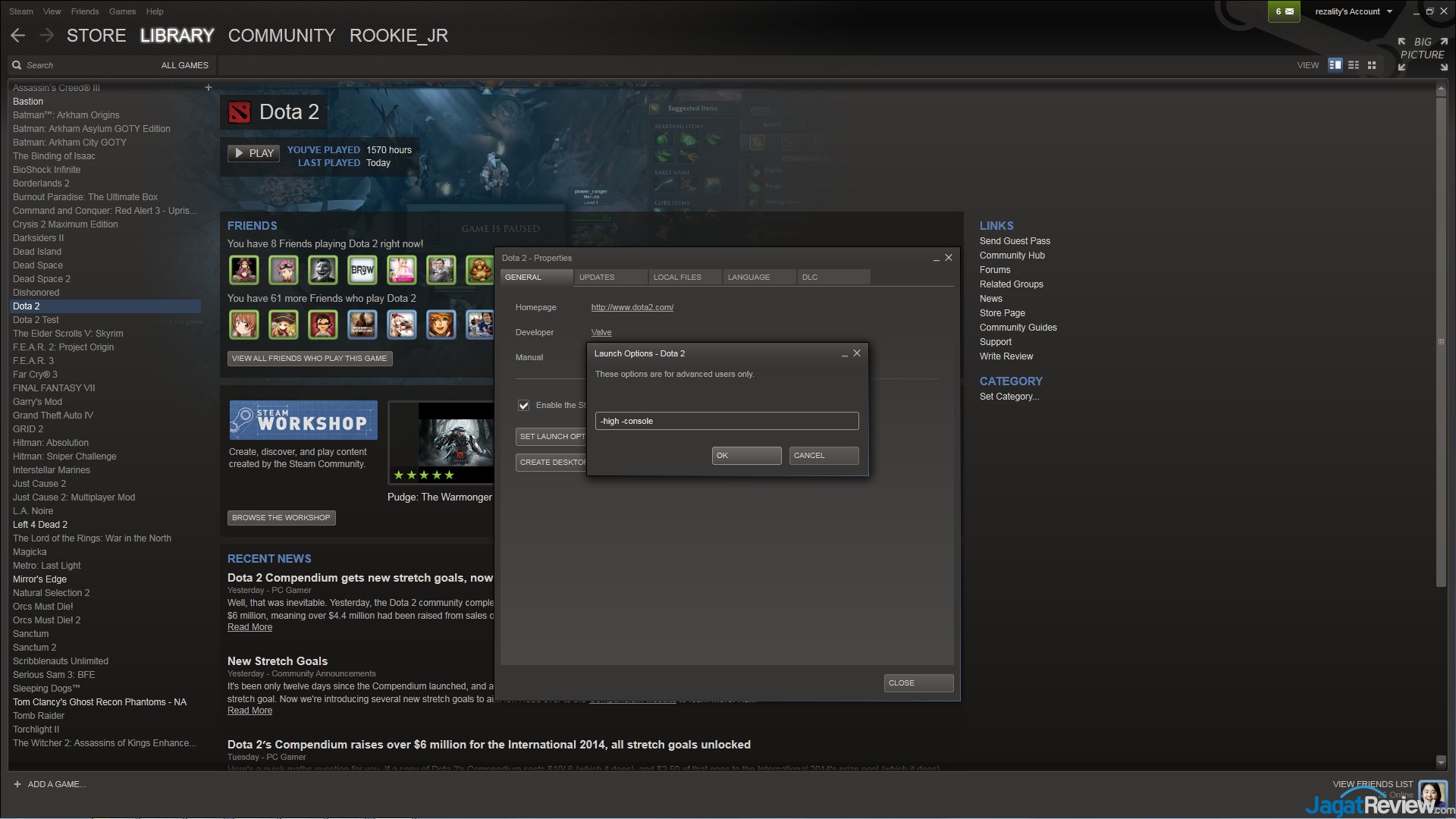
Task: Click the Dota 2 game logo icon
Action: coord(240,112)
